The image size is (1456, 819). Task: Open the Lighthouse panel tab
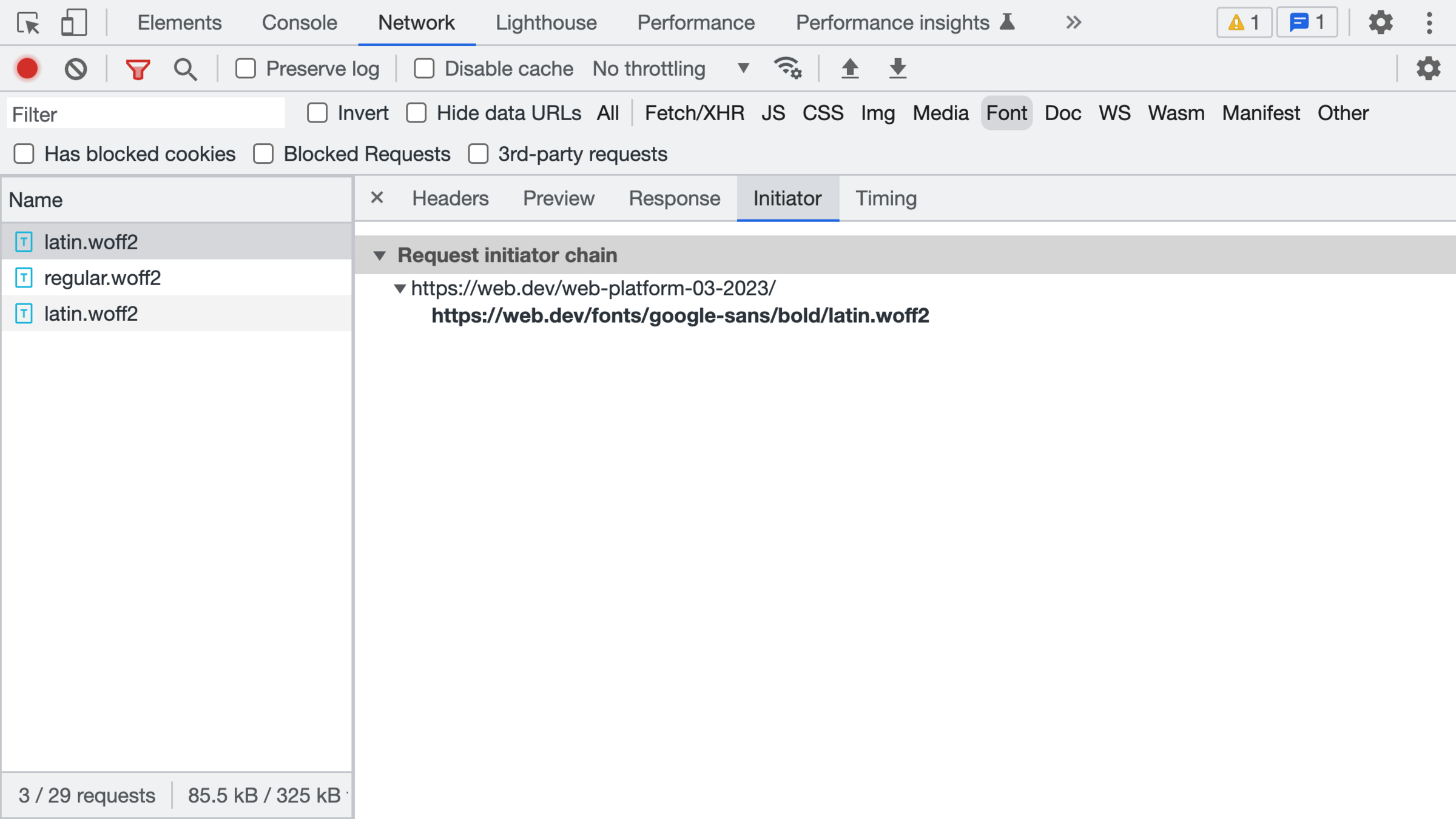tap(545, 23)
